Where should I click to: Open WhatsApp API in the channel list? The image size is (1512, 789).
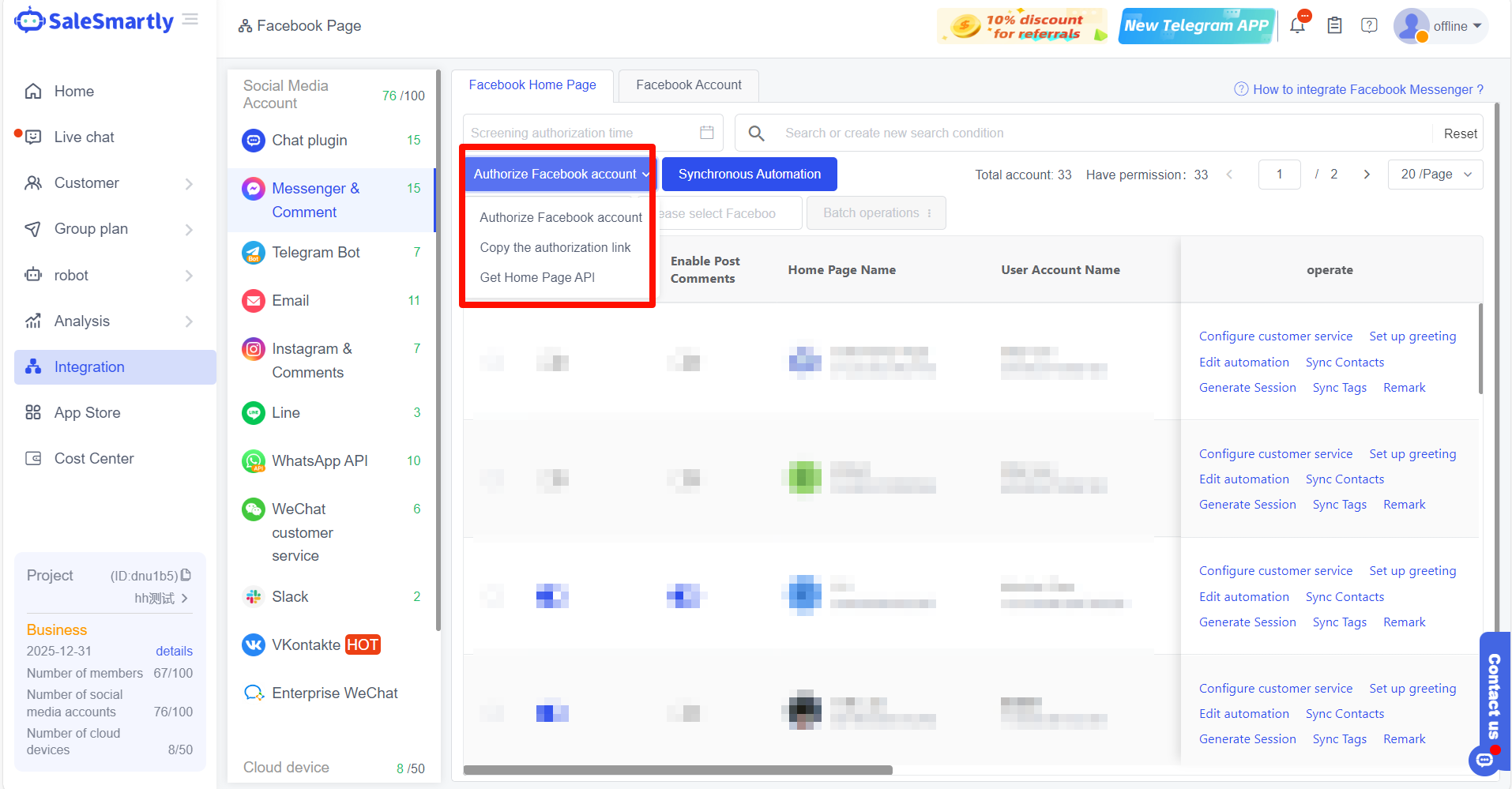[x=319, y=460]
